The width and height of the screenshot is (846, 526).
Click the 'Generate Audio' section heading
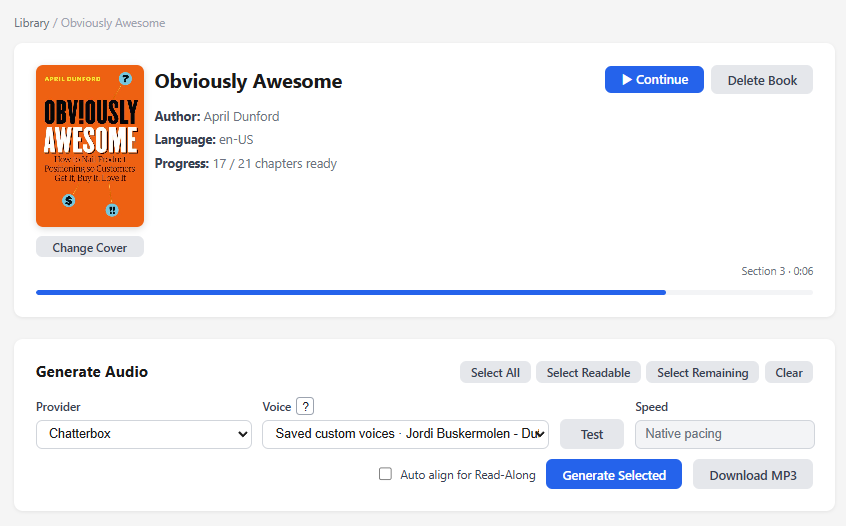[92, 372]
